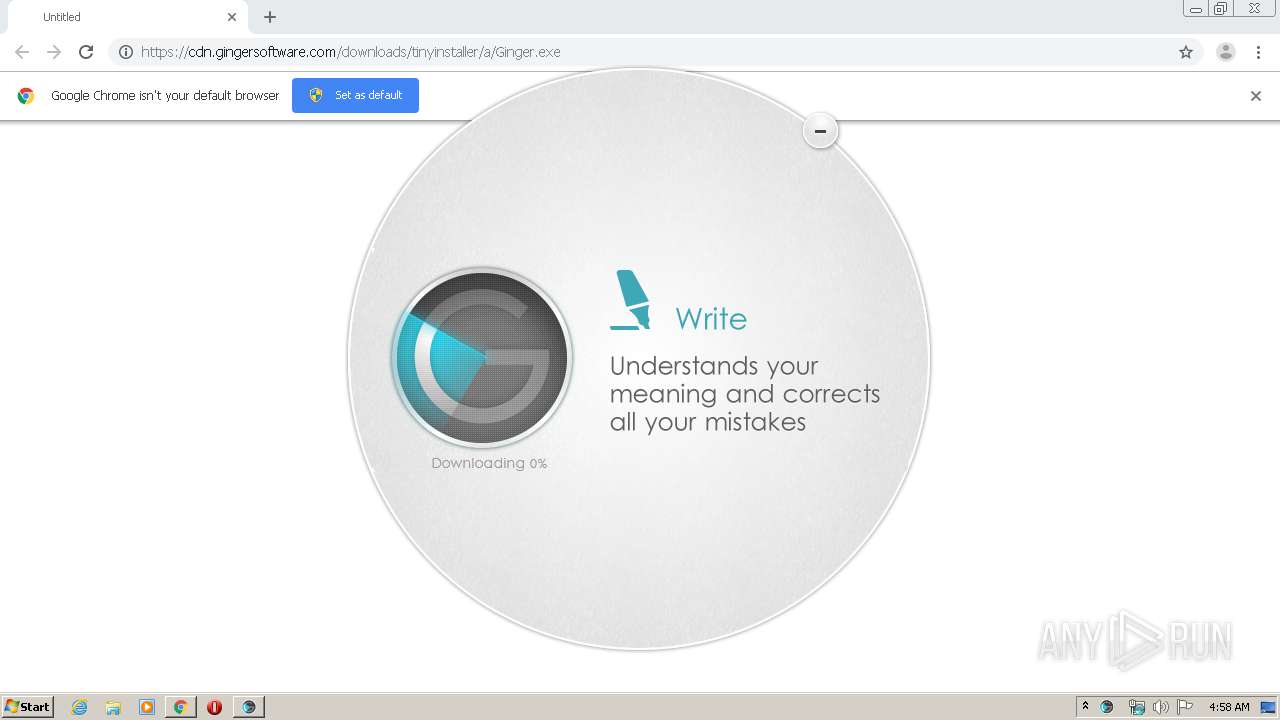
Task: Open Windows Media Player from taskbar
Action: [x=147, y=707]
